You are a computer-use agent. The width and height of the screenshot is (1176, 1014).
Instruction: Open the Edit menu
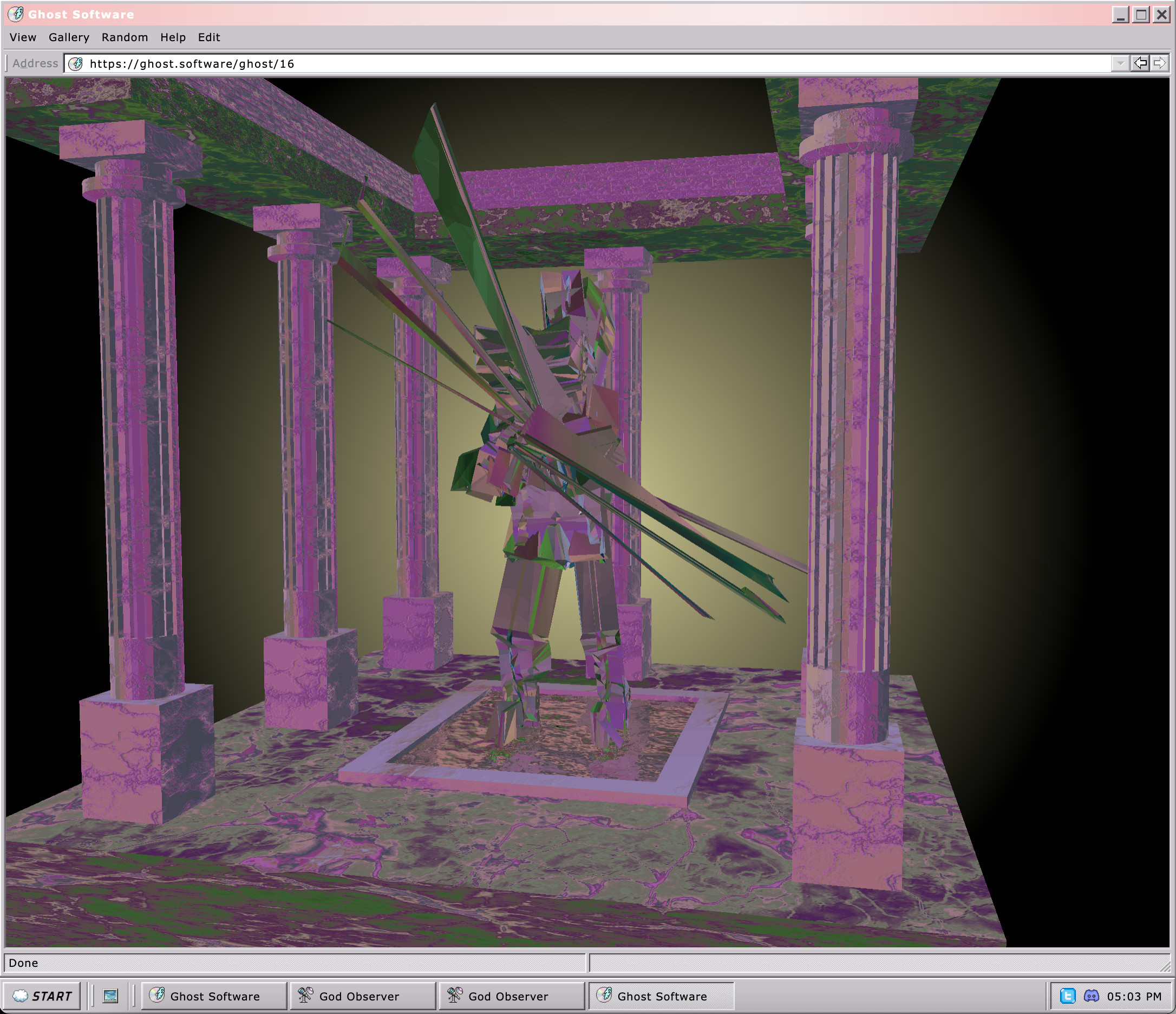(x=208, y=37)
